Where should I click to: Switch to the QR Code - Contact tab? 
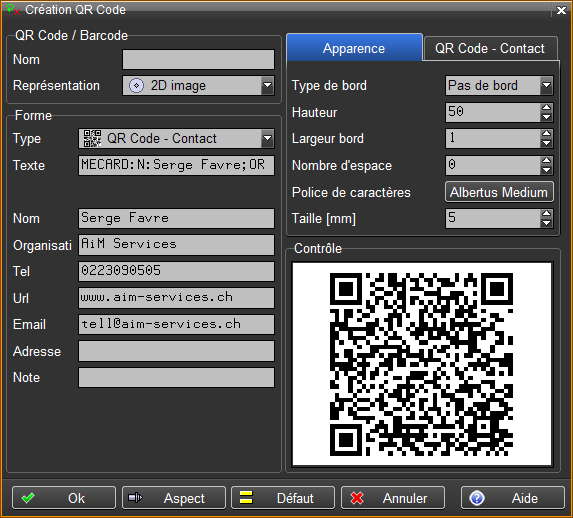tap(490, 48)
